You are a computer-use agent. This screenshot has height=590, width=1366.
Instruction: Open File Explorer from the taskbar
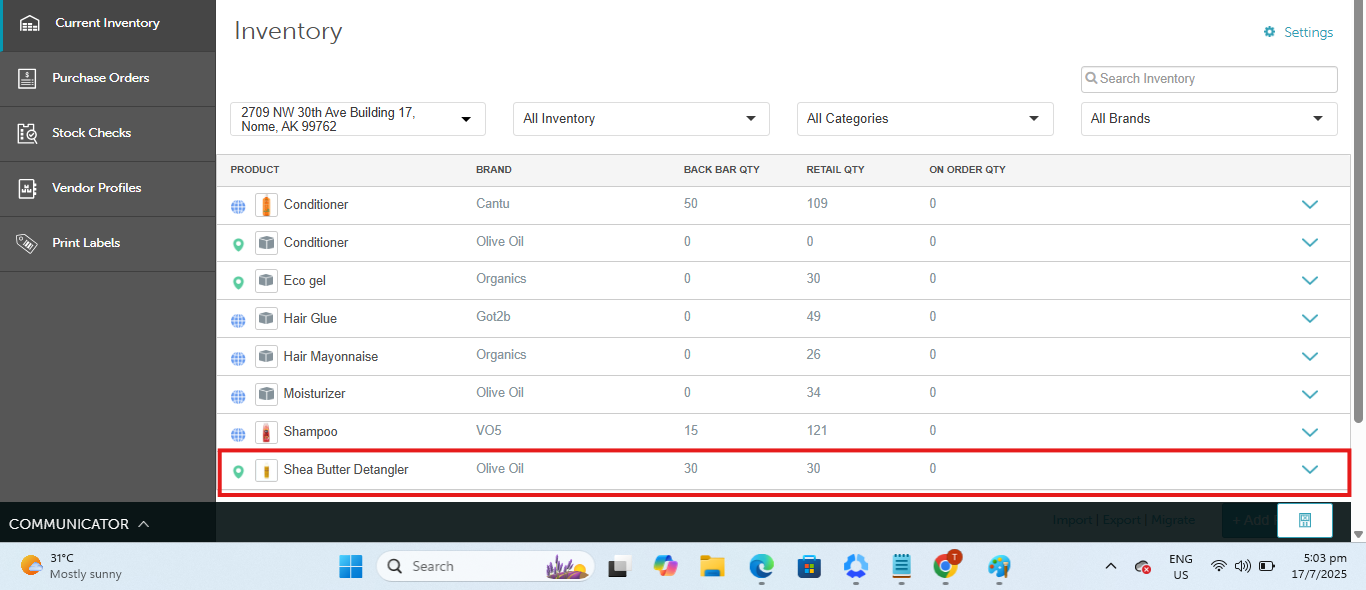coord(711,566)
